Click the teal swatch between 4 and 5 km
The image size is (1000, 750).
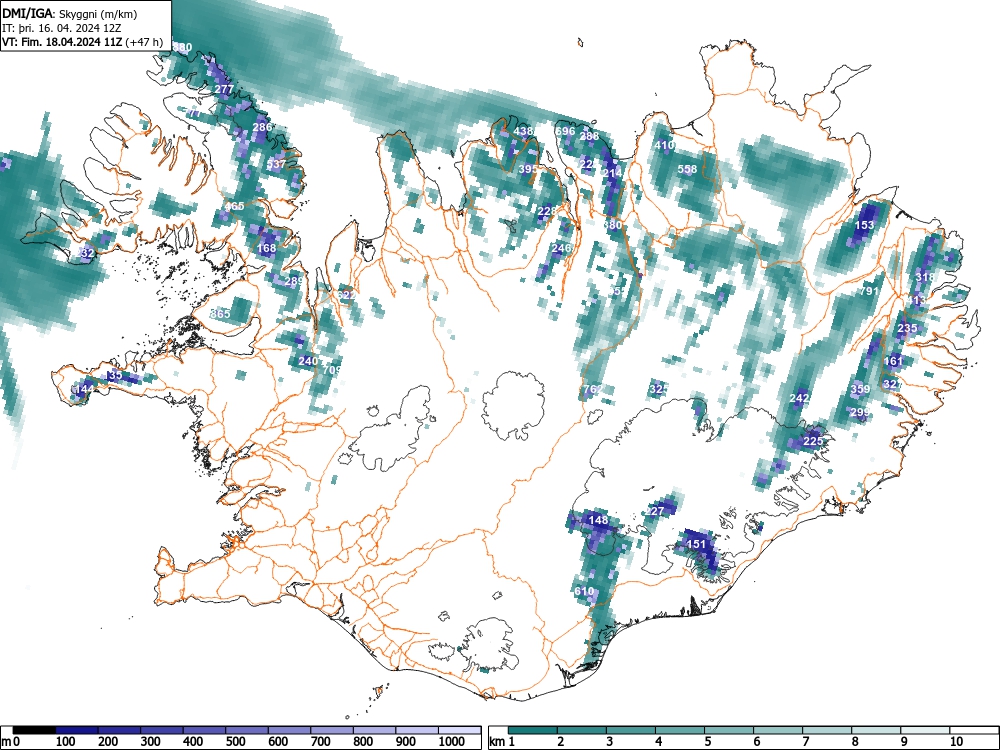[x=680, y=730]
